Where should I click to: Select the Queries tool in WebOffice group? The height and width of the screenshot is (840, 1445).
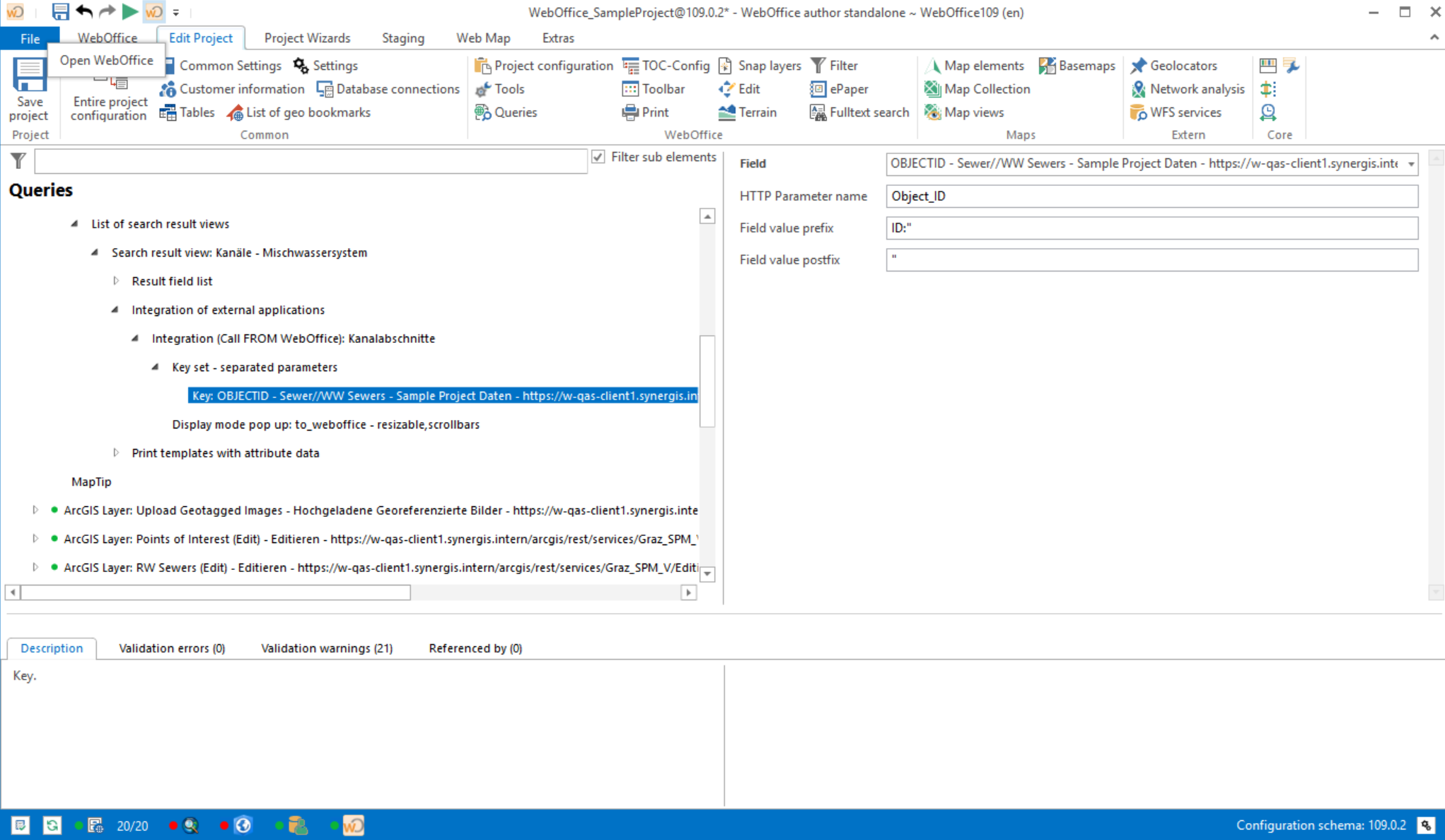coord(506,112)
